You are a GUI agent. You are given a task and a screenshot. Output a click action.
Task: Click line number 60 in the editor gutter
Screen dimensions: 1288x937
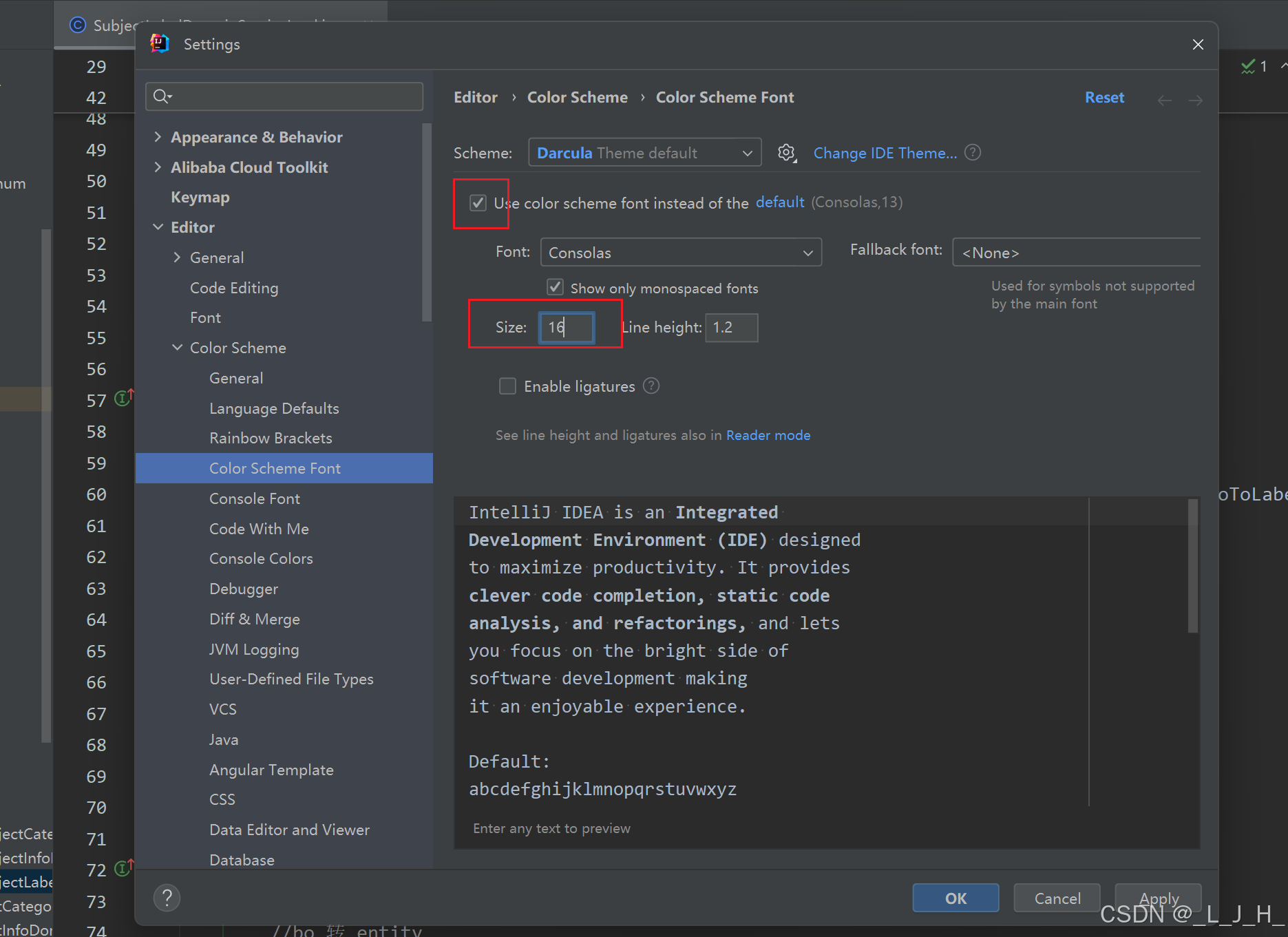pyautogui.click(x=96, y=494)
